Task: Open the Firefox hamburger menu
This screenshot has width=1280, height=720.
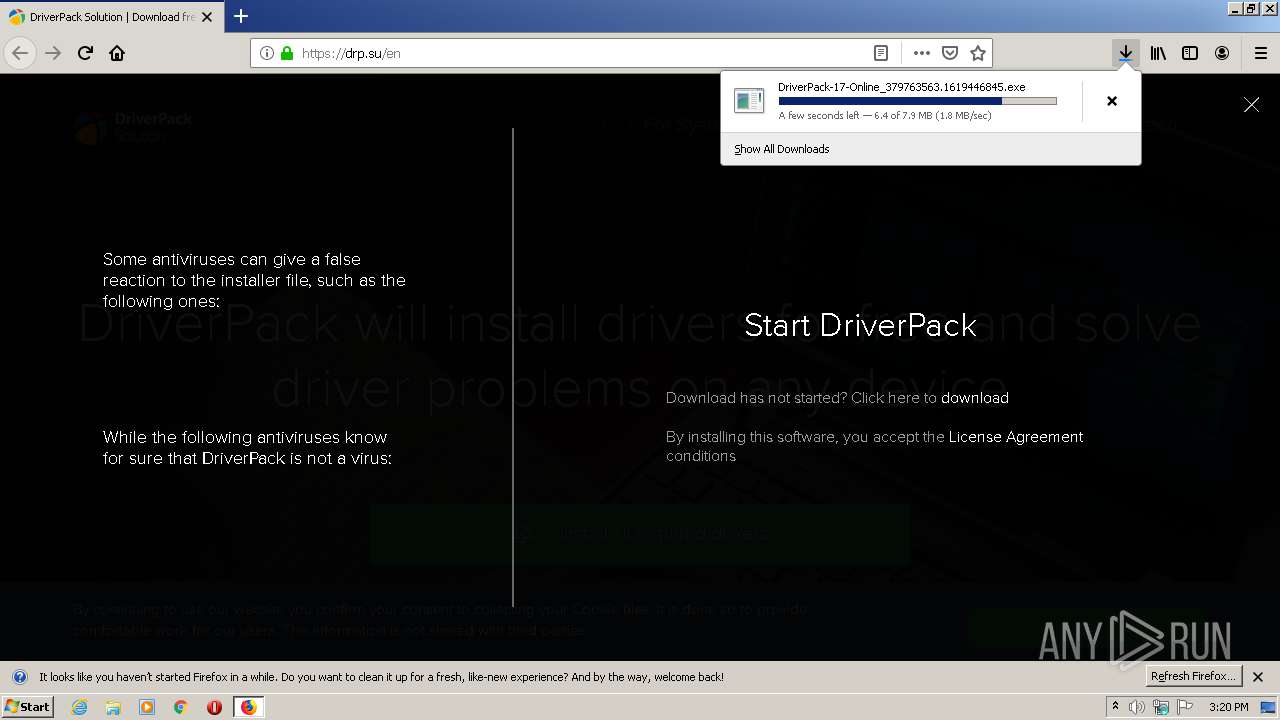Action: click(1260, 53)
